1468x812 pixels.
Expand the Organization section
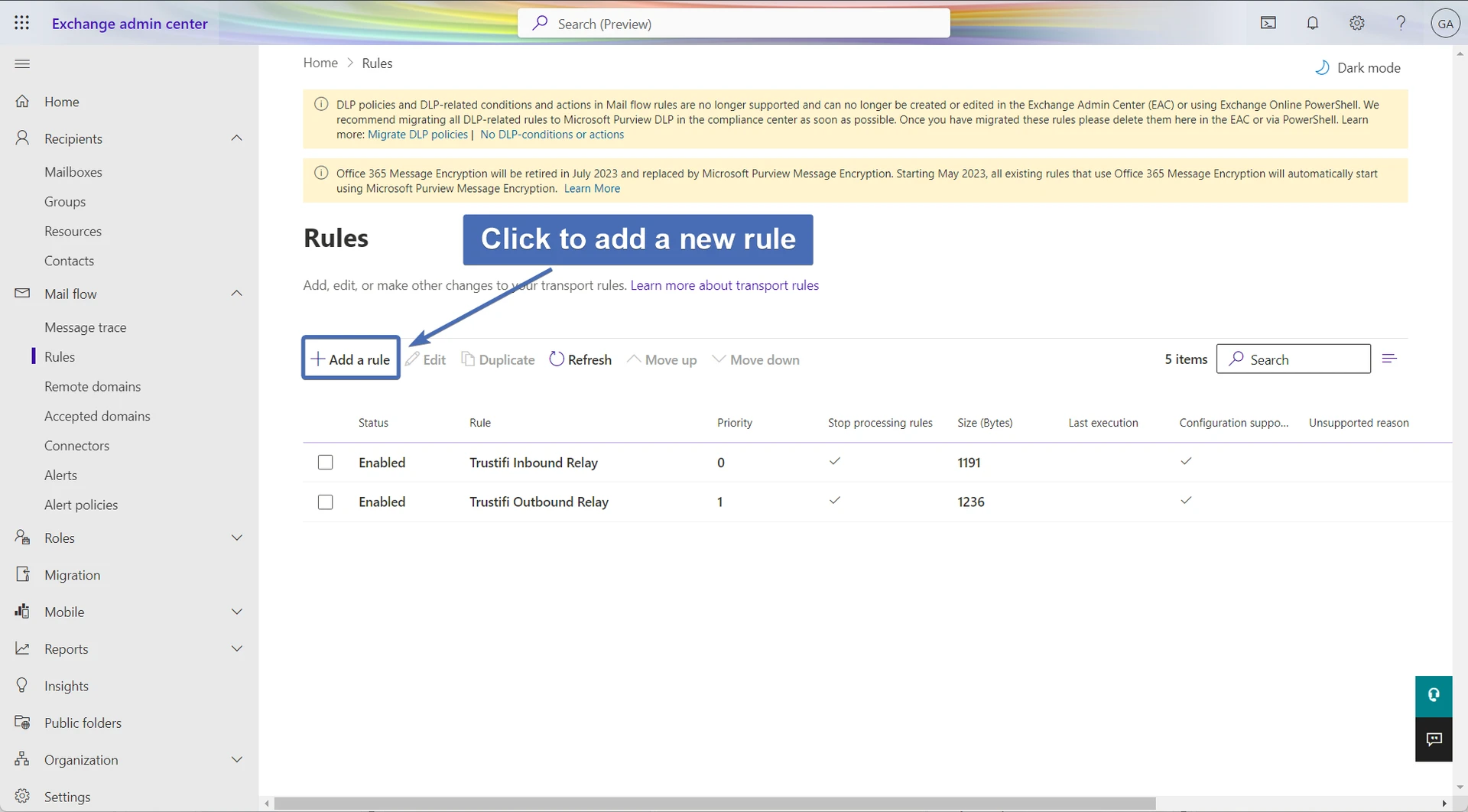coord(237,760)
